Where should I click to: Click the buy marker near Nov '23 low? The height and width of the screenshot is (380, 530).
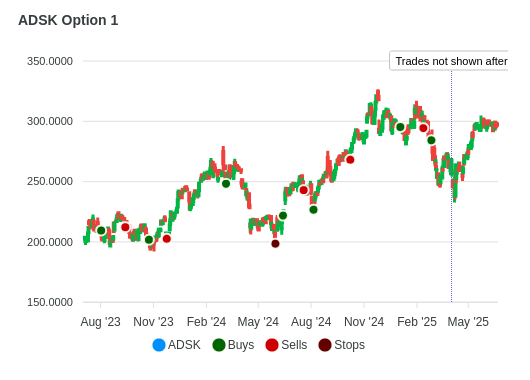(x=149, y=240)
